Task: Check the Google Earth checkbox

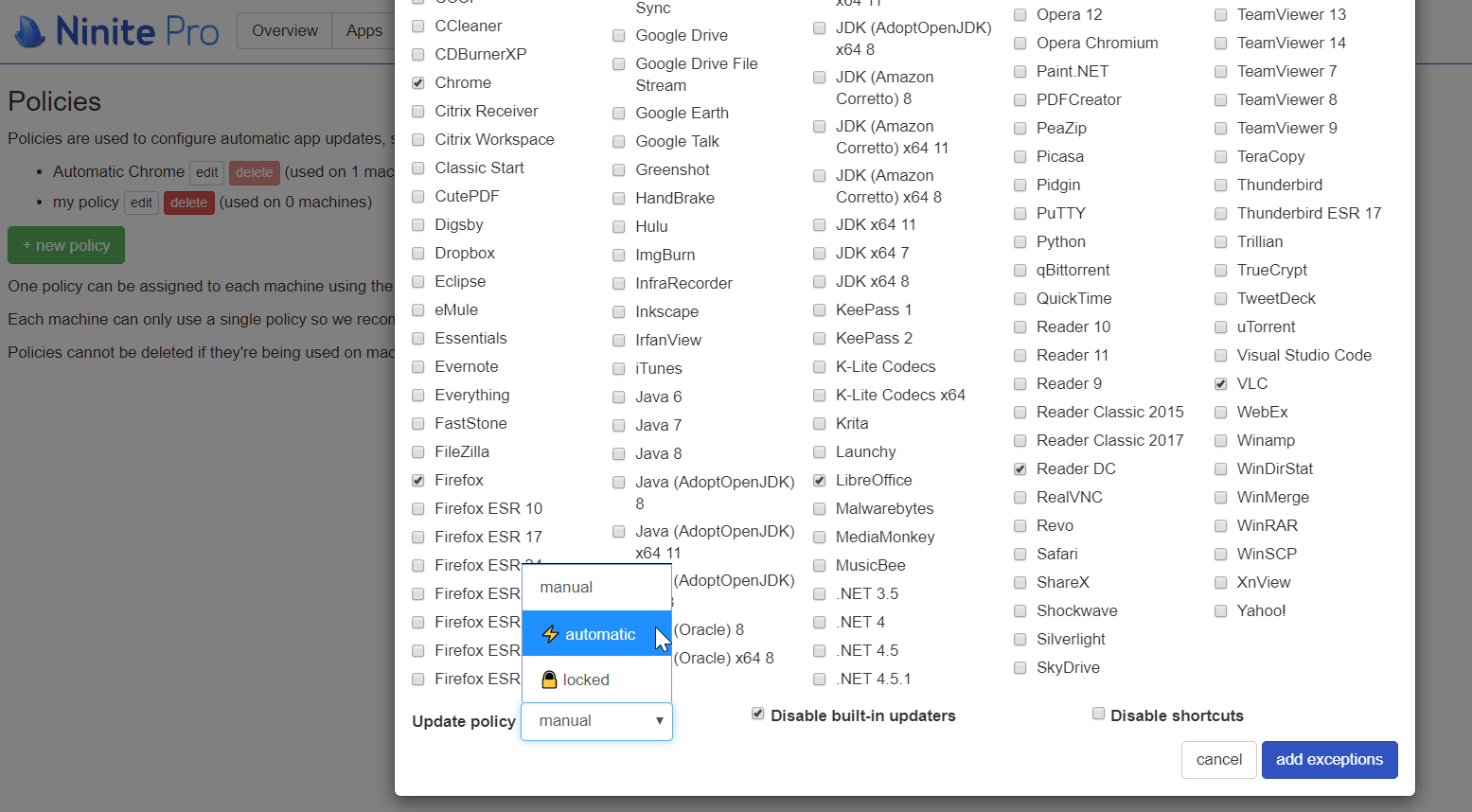Action: (x=618, y=114)
